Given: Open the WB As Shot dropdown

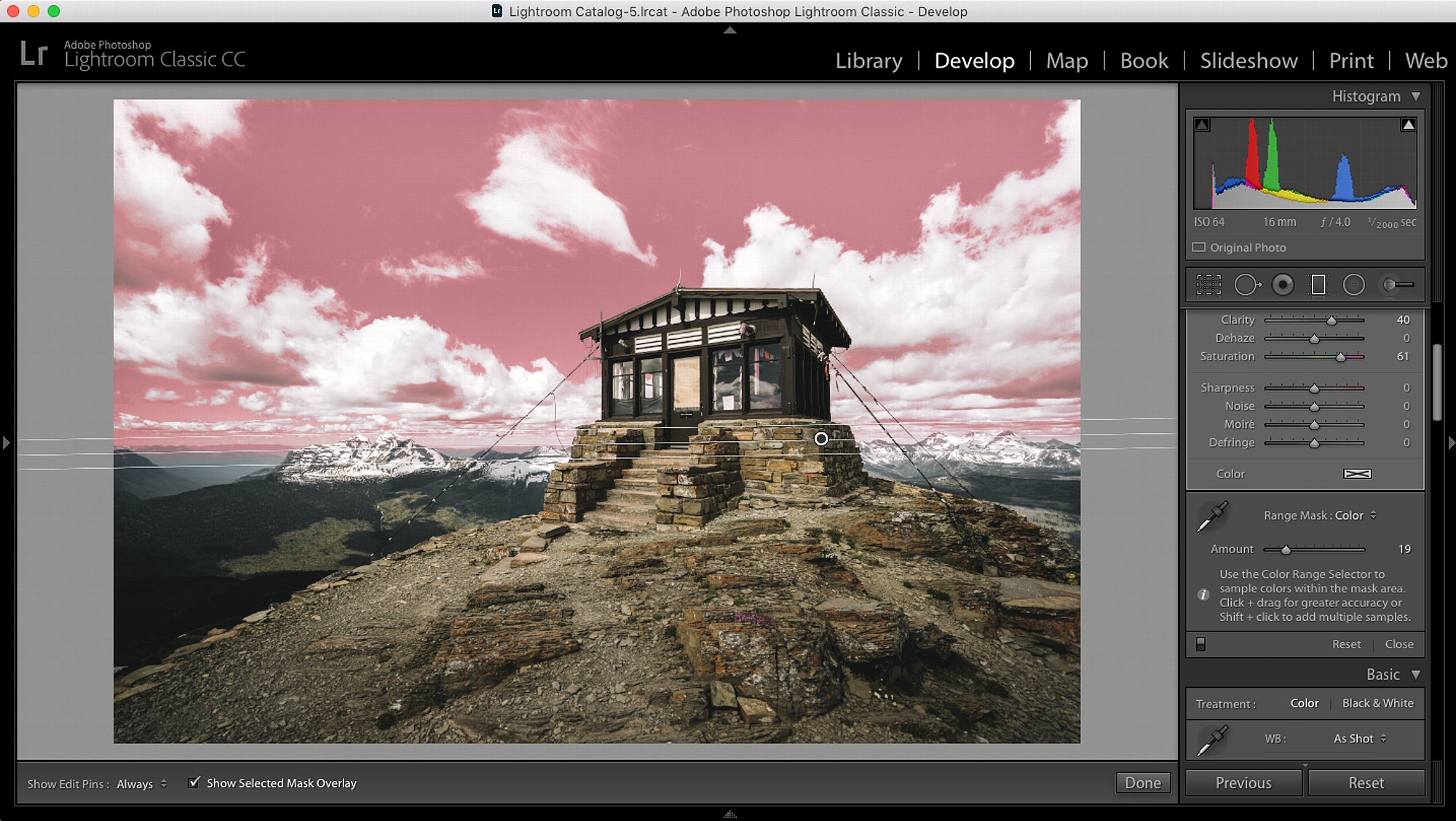Looking at the screenshot, I should (1359, 738).
